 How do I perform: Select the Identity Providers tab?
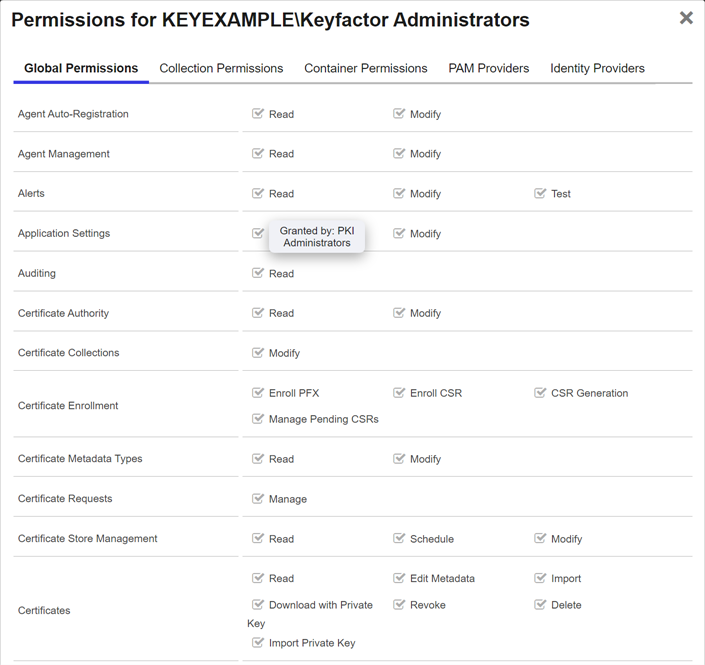(597, 69)
